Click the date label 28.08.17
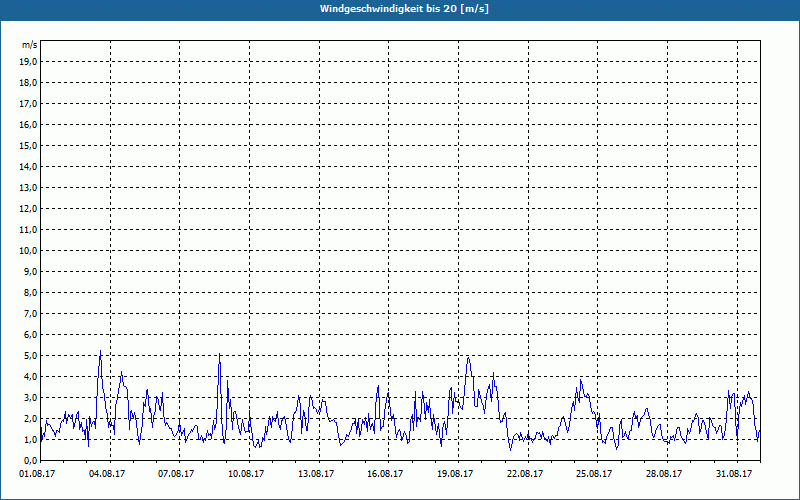This screenshot has width=800, height=500. pyautogui.click(x=664, y=474)
